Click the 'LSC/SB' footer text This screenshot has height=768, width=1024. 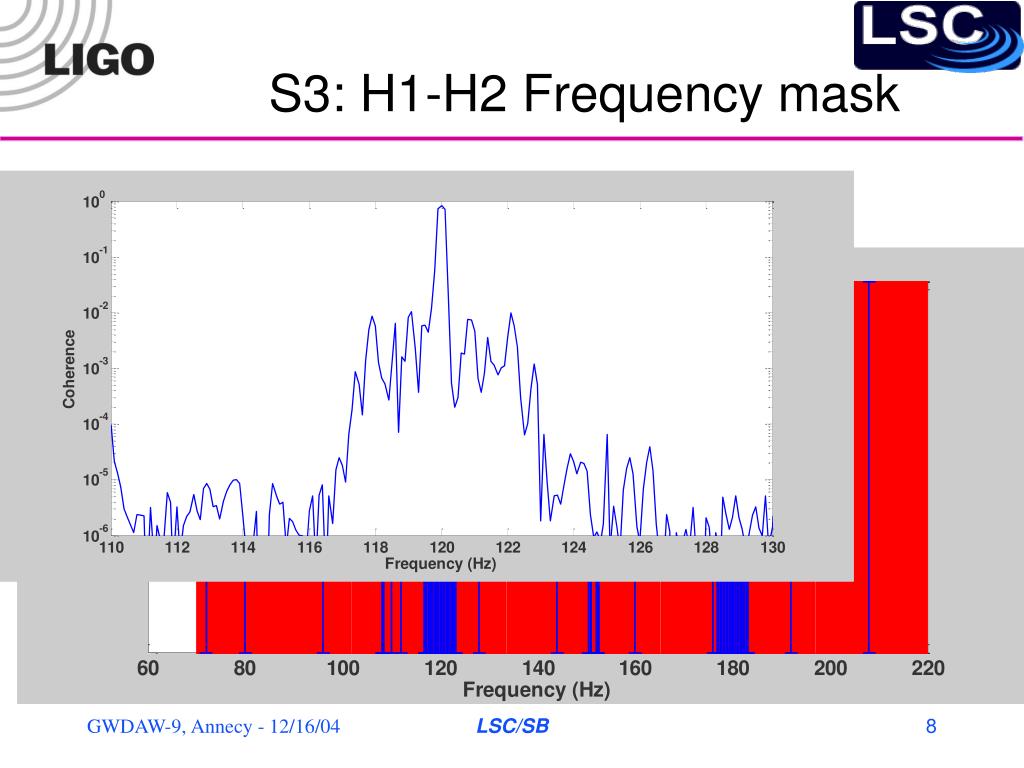[x=513, y=726]
